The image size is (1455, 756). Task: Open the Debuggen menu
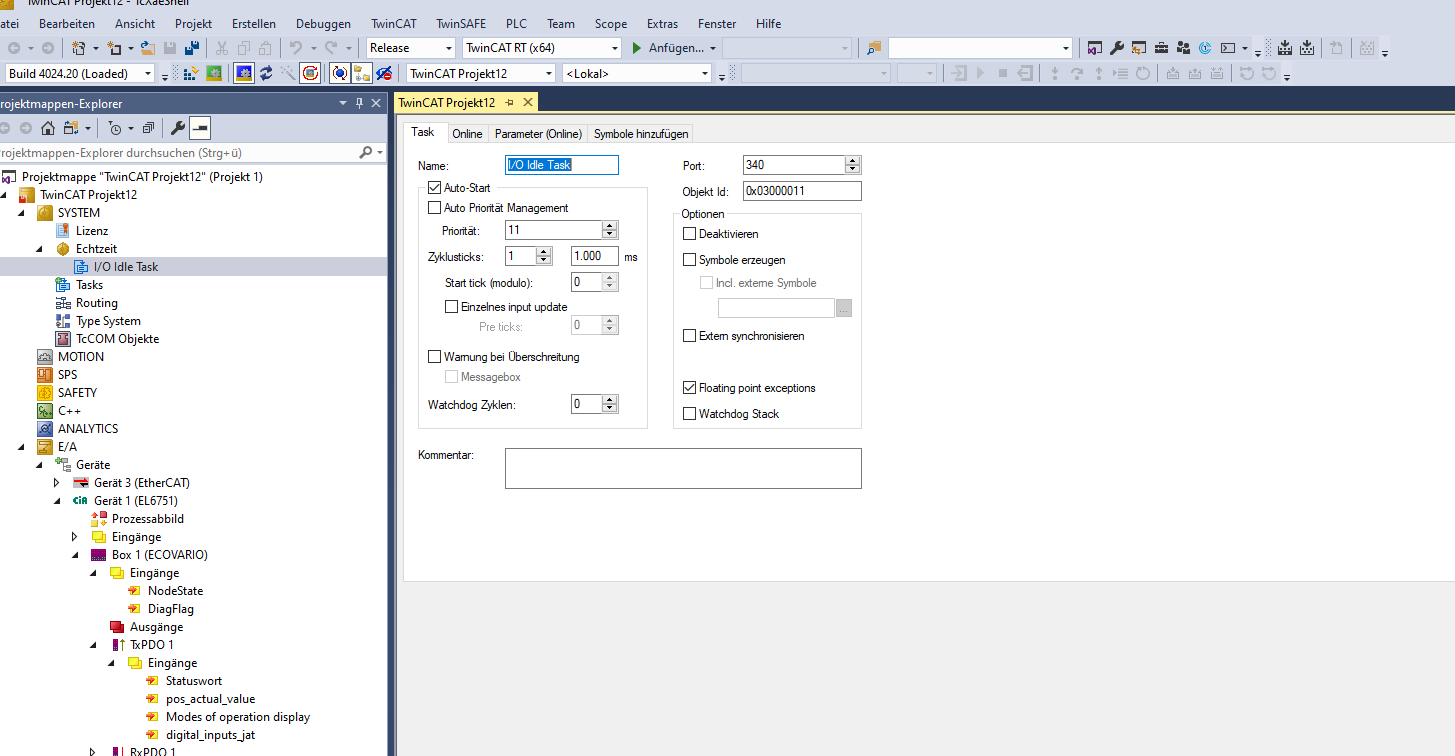(x=324, y=23)
